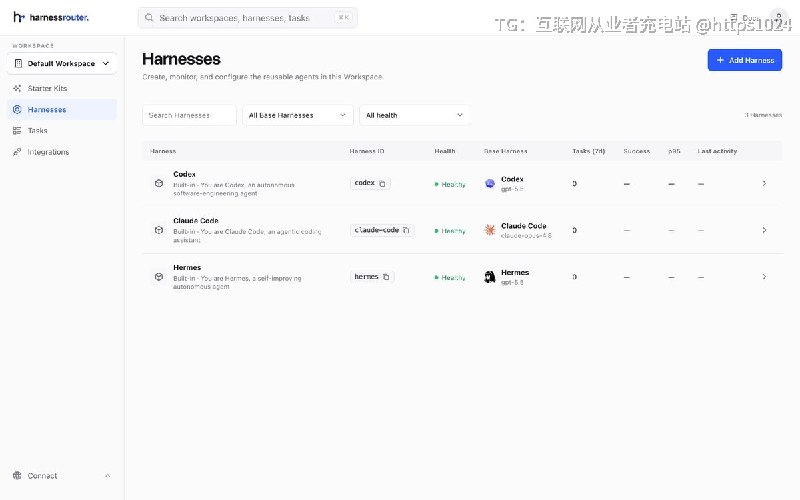Click the Harnesses page heading

tap(182, 59)
